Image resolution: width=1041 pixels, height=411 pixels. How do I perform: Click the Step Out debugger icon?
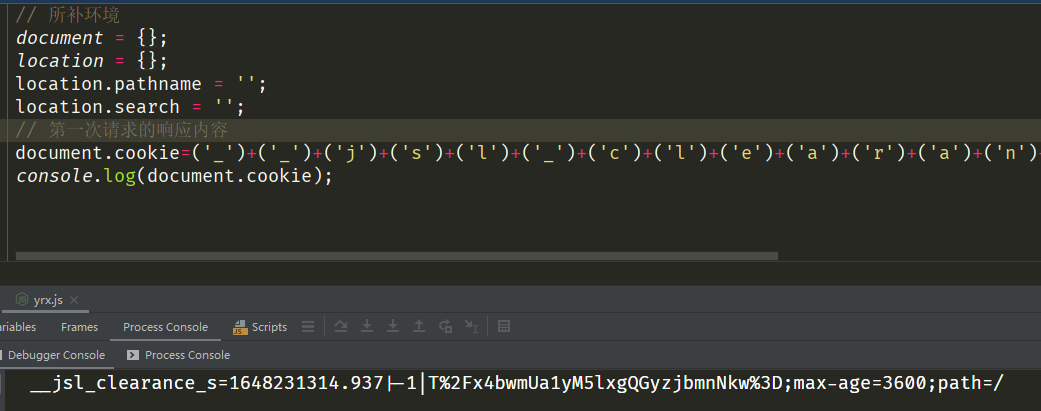[x=419, y=327]
